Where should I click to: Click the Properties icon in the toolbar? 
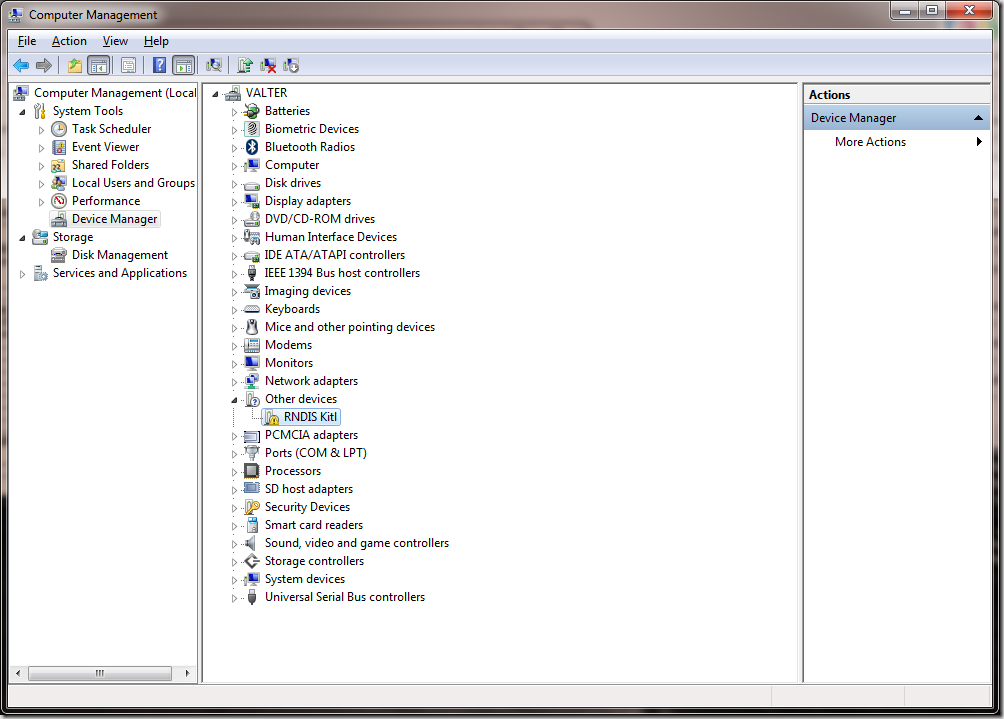(129, 65)
